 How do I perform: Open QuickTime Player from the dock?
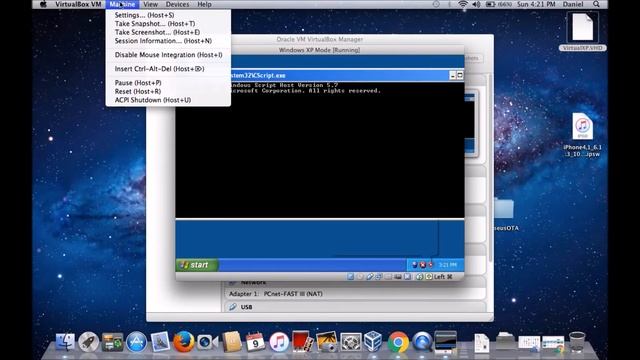click(x=422, y=342)
